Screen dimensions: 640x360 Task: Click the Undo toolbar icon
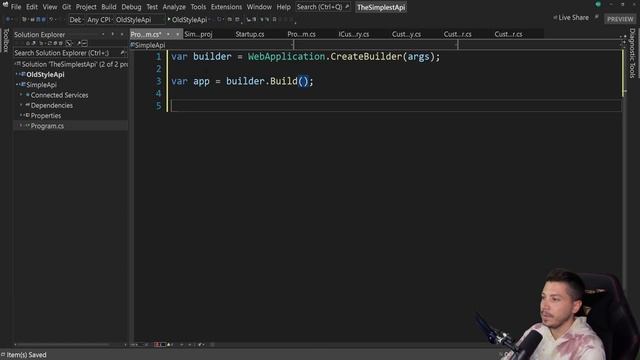51,19
